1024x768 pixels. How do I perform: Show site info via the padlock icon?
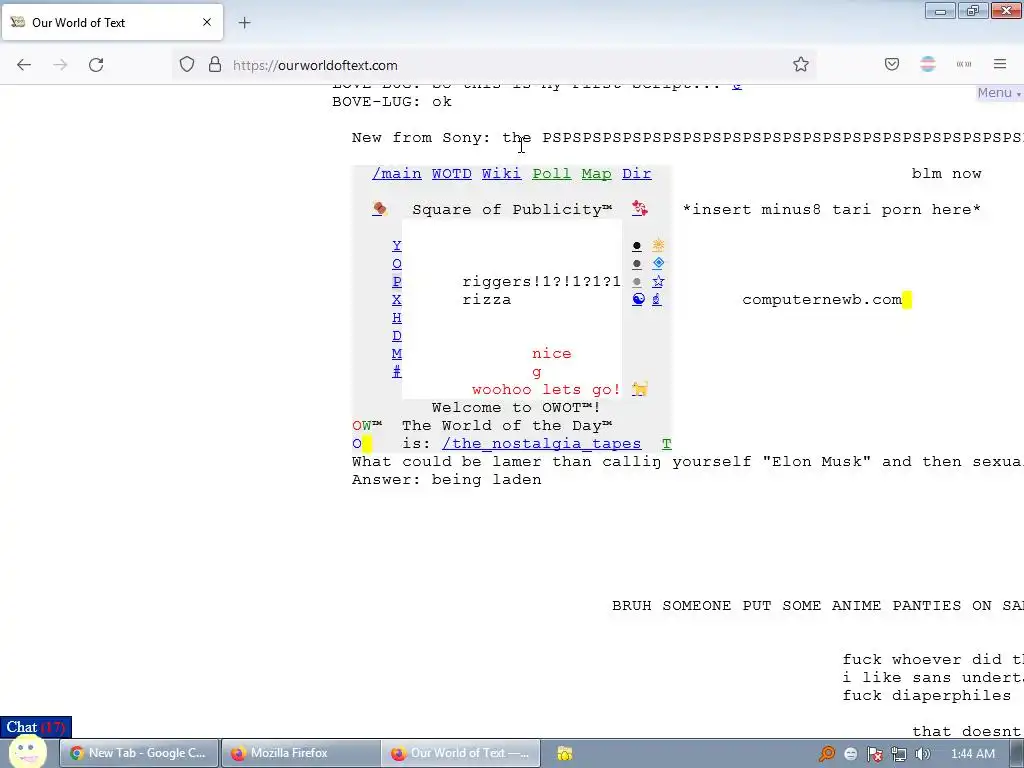(x=215, y=65)
